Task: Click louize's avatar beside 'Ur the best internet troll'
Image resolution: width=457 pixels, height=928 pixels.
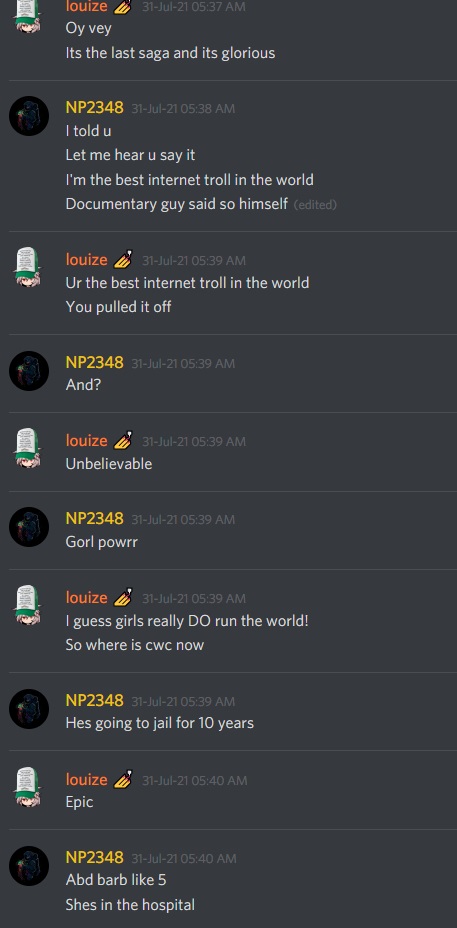Action: [29, 268]
